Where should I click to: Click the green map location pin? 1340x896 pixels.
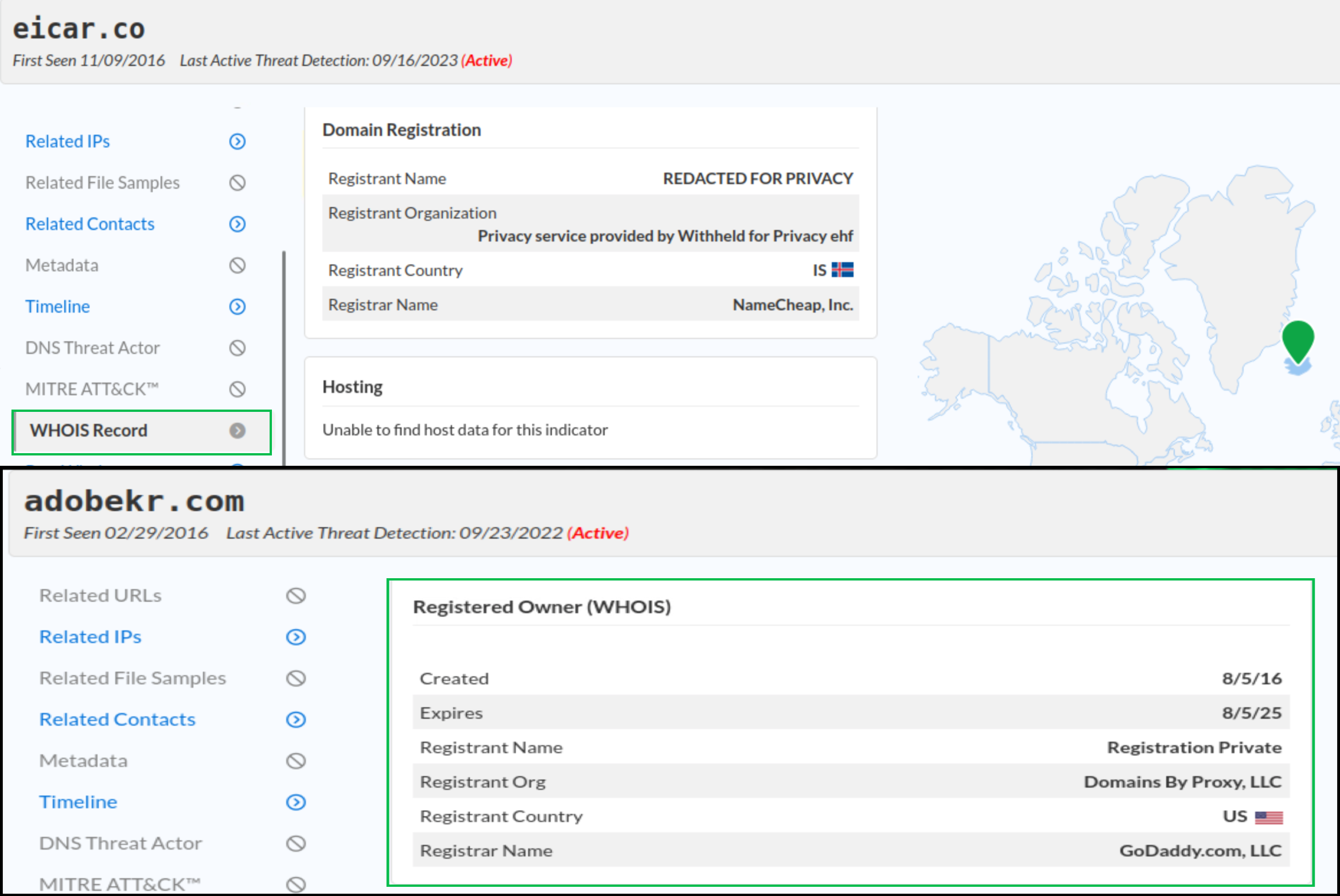[1298, 340]
